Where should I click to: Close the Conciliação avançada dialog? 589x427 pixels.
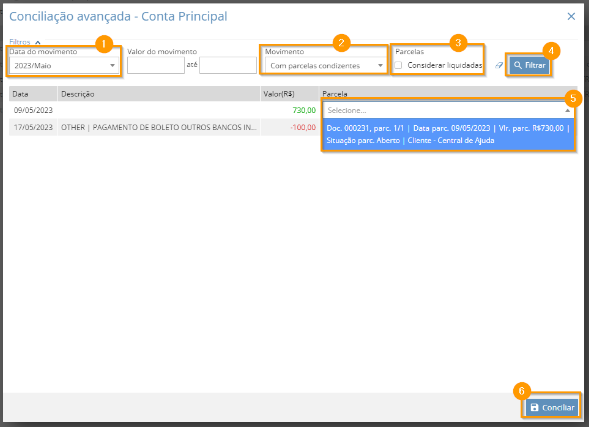pyautogui.click(x=571, y=17)
